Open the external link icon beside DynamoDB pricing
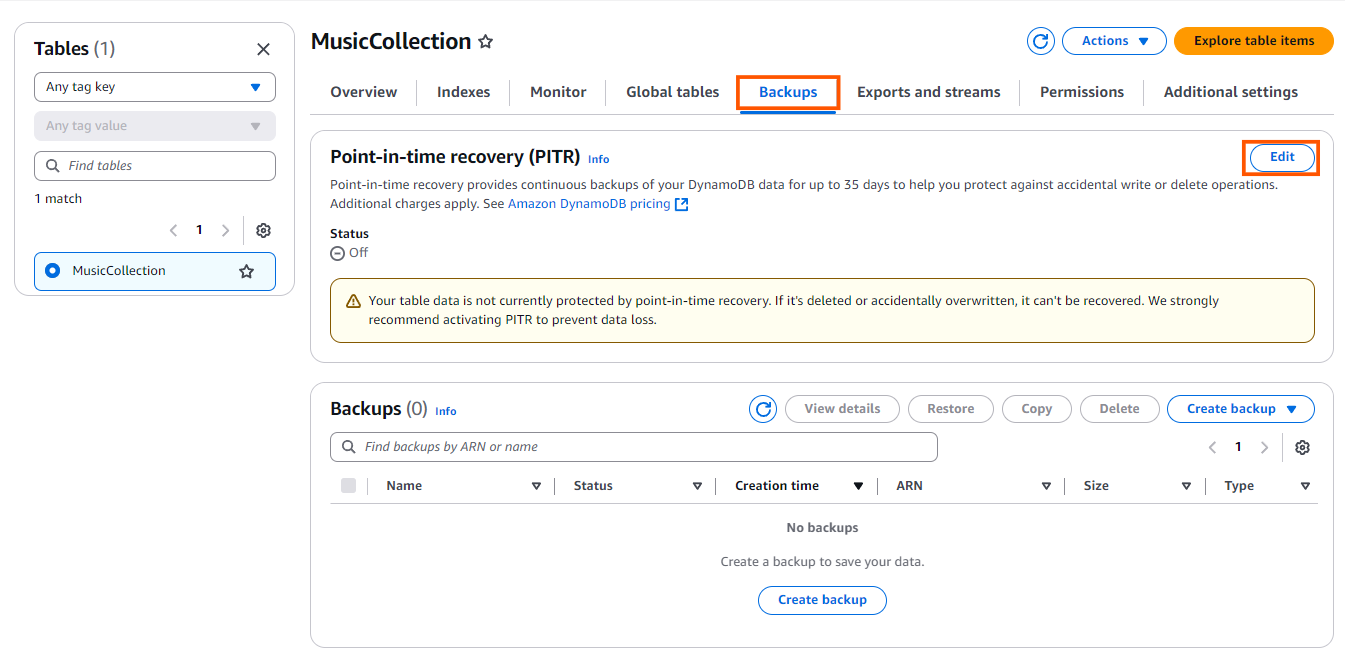 coord(682,204)
